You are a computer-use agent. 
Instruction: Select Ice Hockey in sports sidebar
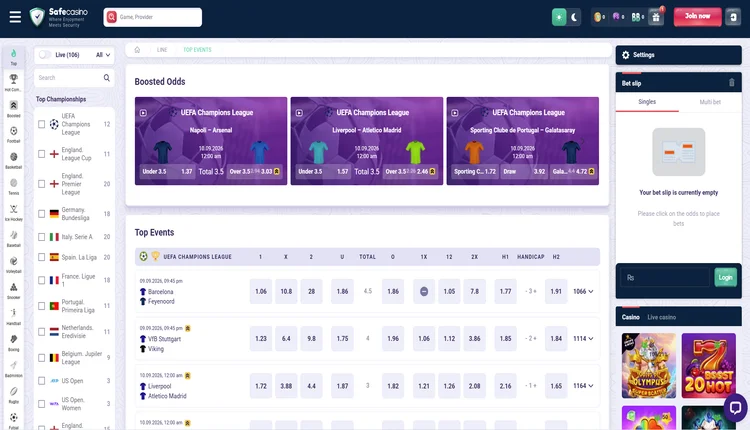click(13, 212)
